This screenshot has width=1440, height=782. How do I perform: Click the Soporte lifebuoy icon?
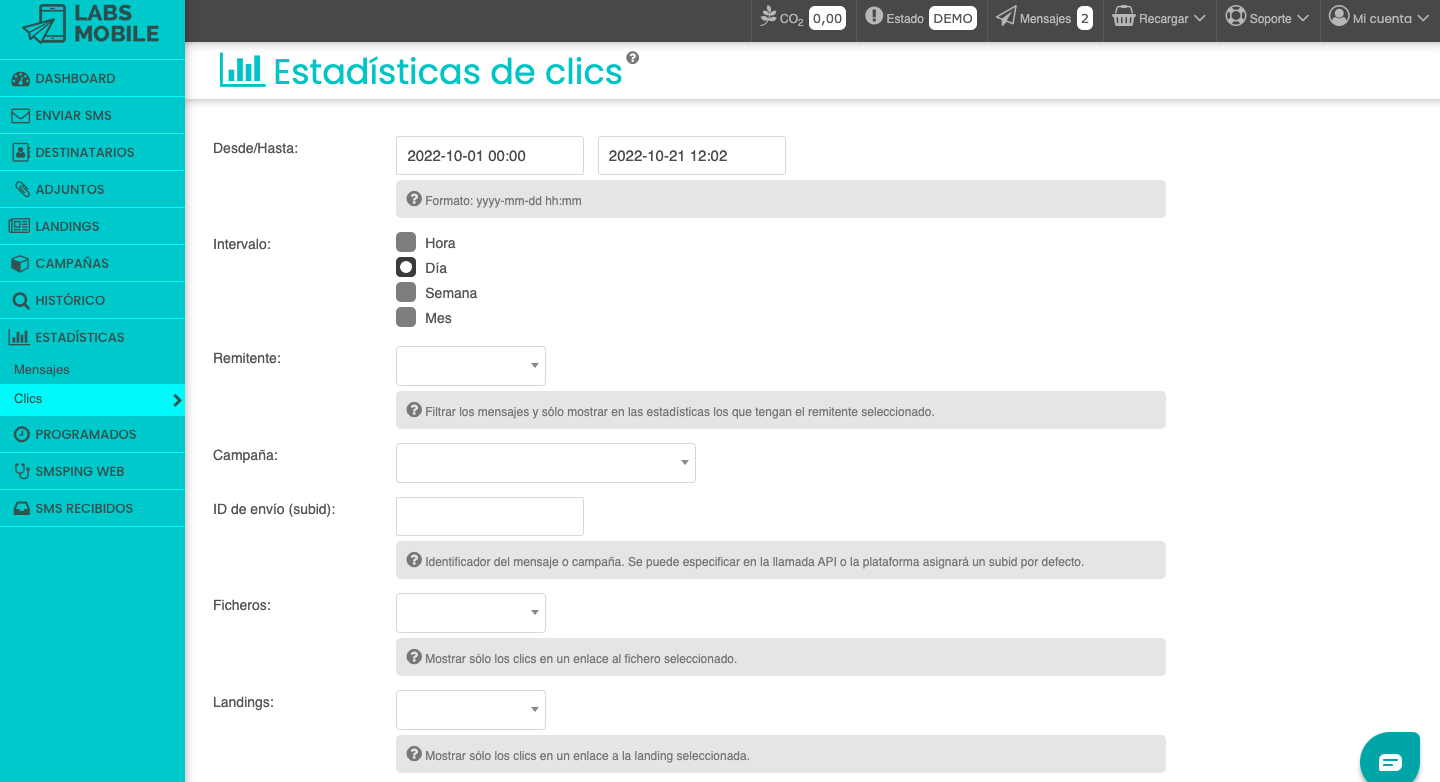click(x=1236, y=17)
